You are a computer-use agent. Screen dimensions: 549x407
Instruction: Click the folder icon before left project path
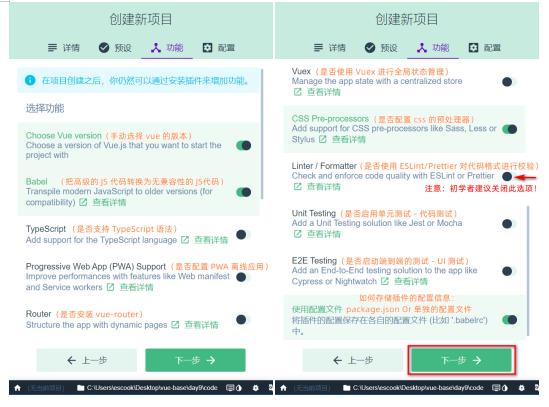[x=81, y=388]
